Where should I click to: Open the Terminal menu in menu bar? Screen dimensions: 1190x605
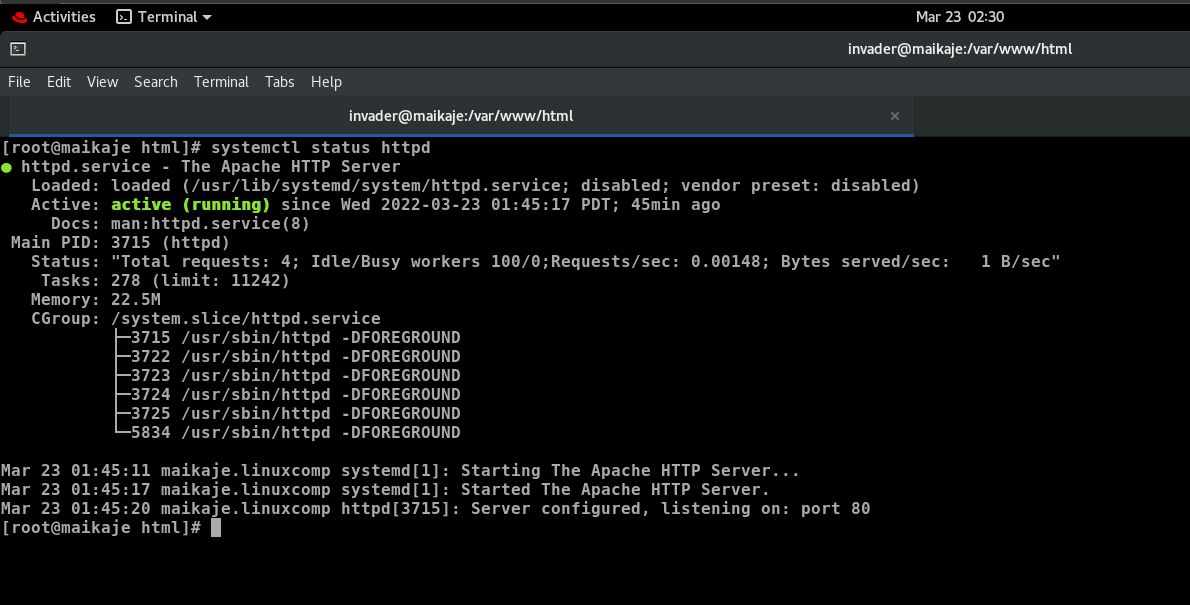[221, 82]
